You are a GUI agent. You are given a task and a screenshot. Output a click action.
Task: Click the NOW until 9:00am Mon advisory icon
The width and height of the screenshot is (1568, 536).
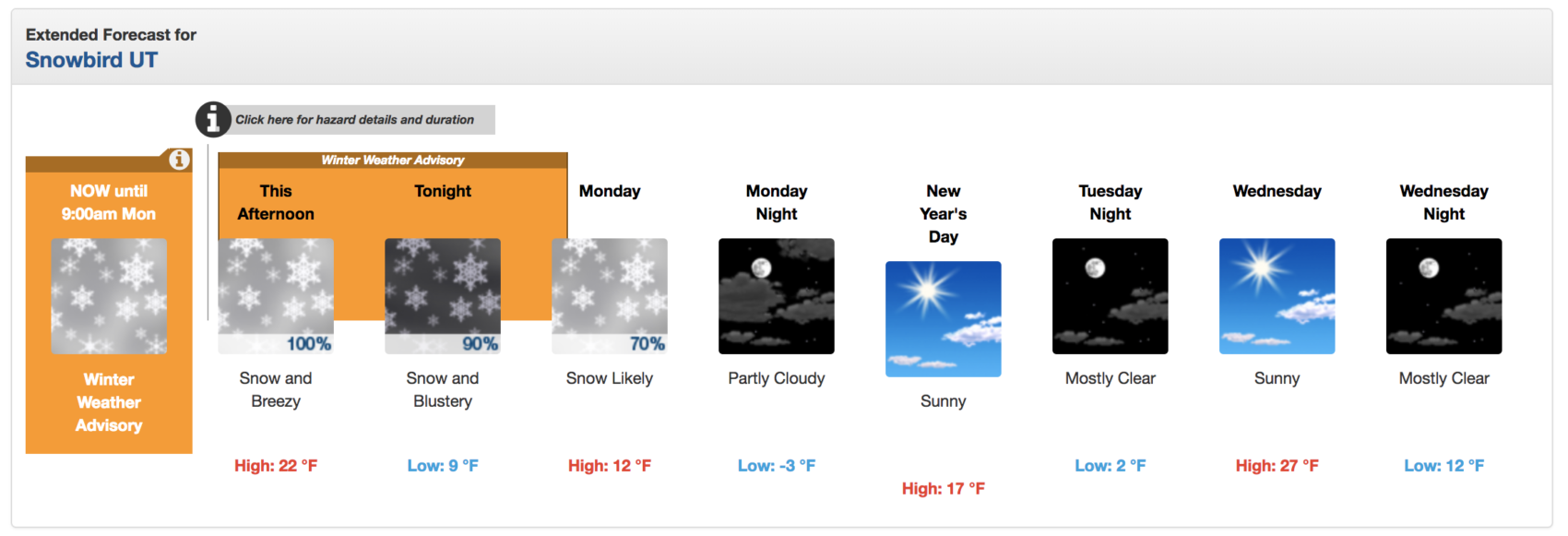tap(109, 296)
